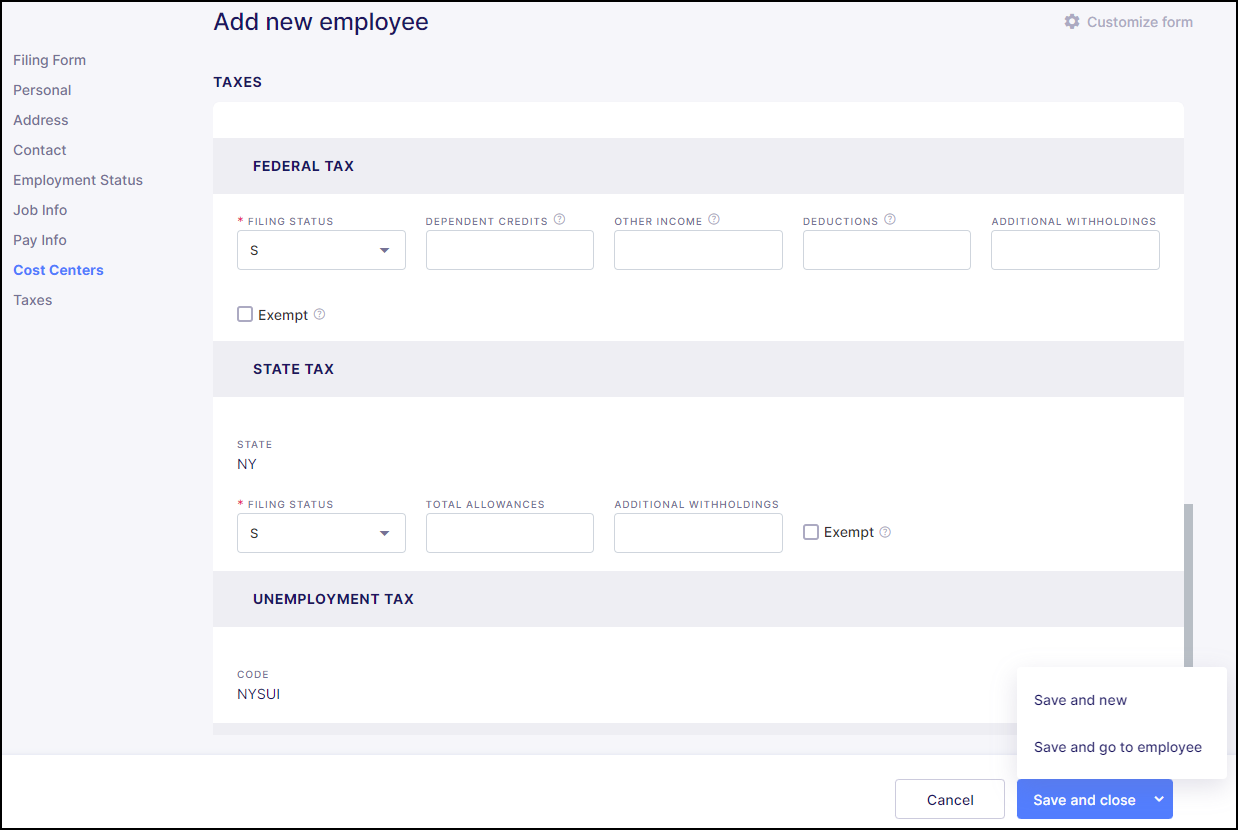The height and width of the screenshot is (830, 1238).
Task: Click the federal Additional Withholdings field
Action: [1075, 251]
